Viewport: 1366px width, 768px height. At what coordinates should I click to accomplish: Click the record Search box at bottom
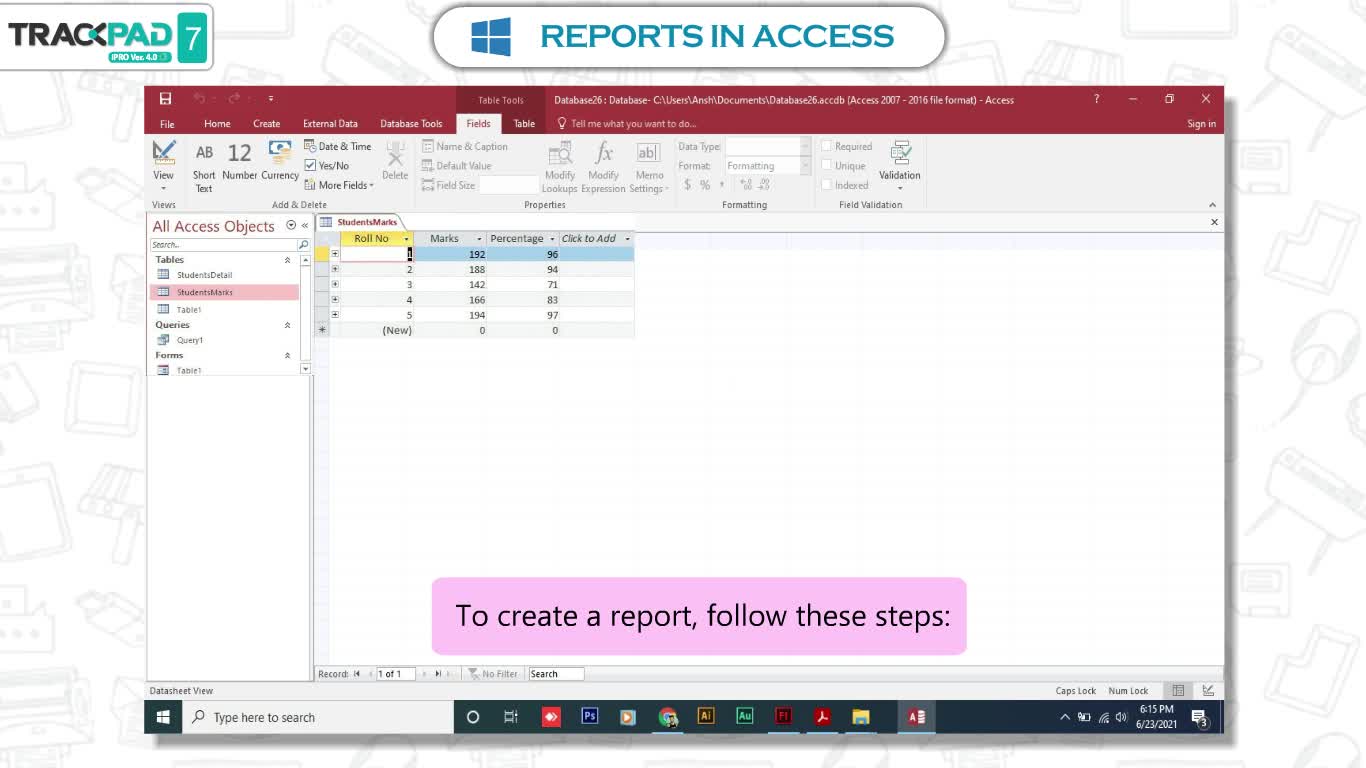coord(556,674)
